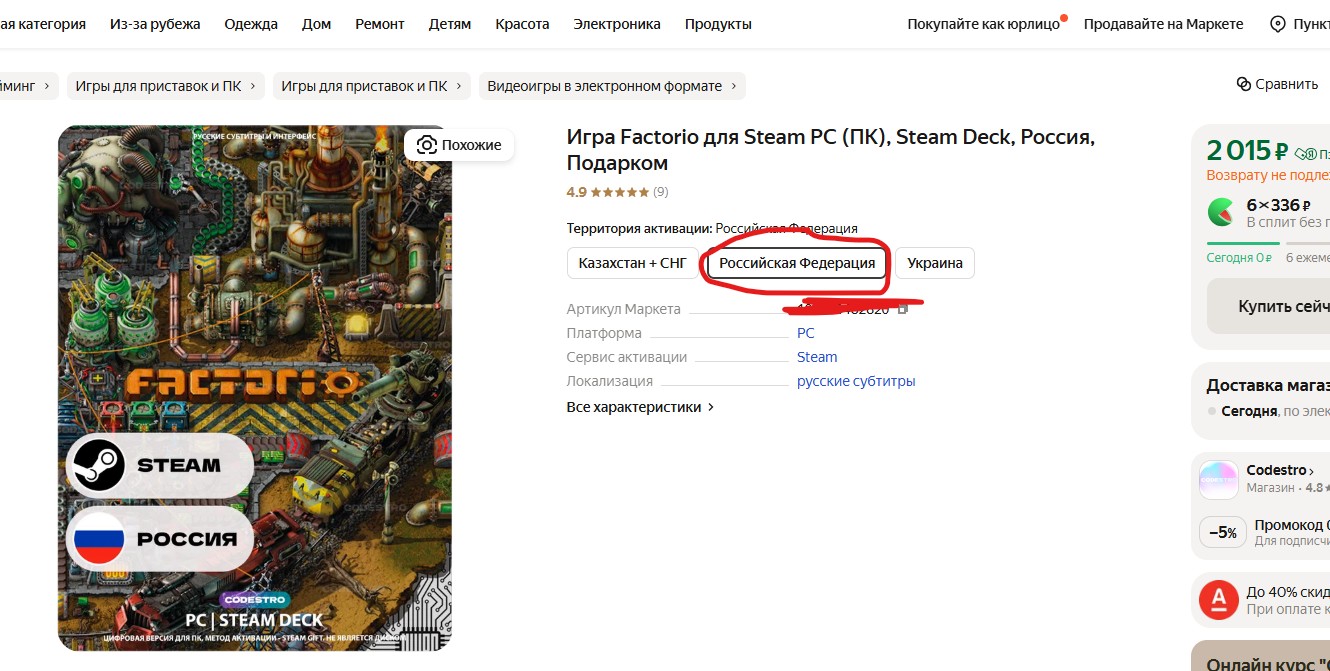Click the Split payment pie icon

coord(1221,212)
